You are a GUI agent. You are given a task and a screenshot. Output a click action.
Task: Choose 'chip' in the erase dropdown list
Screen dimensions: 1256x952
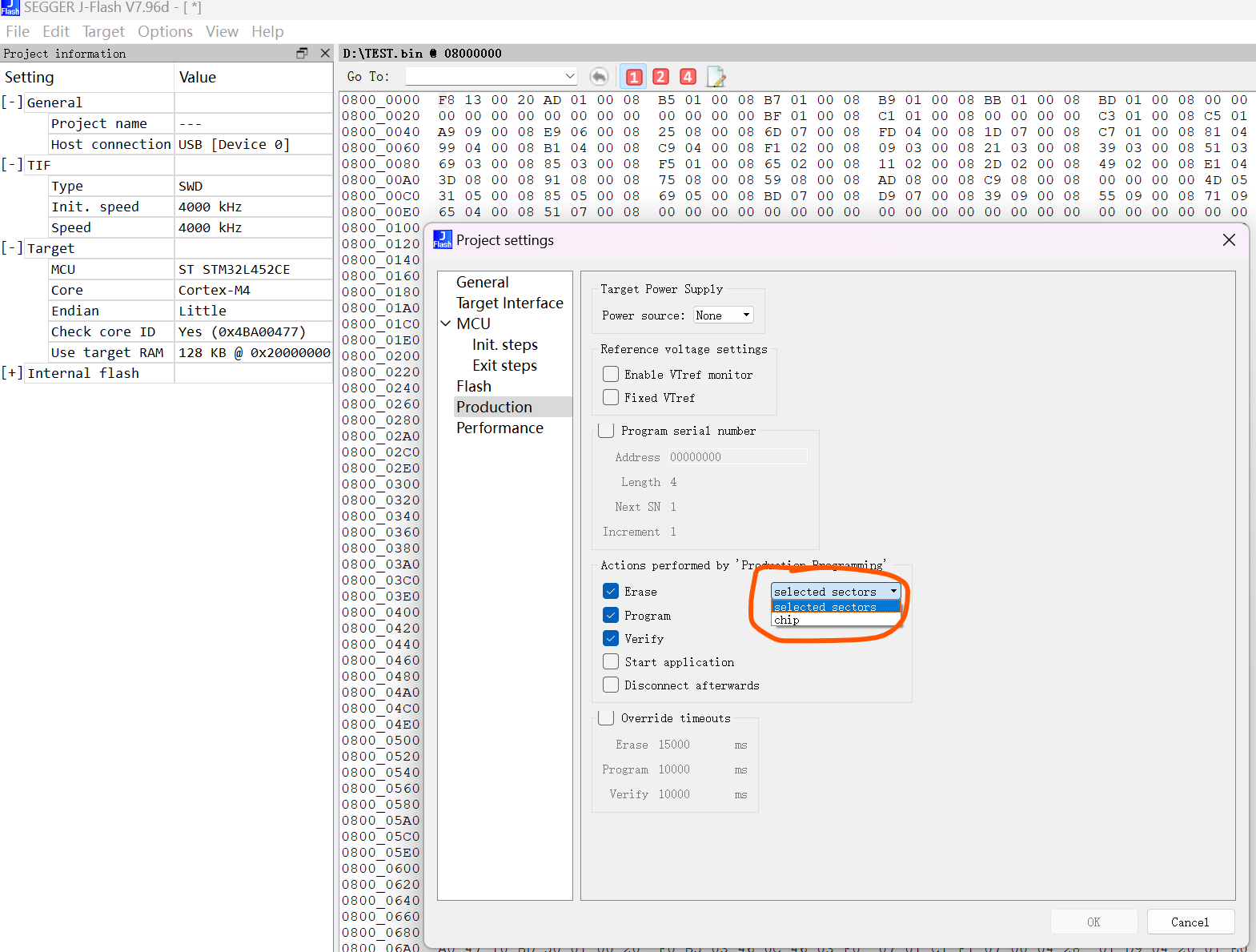coord(836,620)
